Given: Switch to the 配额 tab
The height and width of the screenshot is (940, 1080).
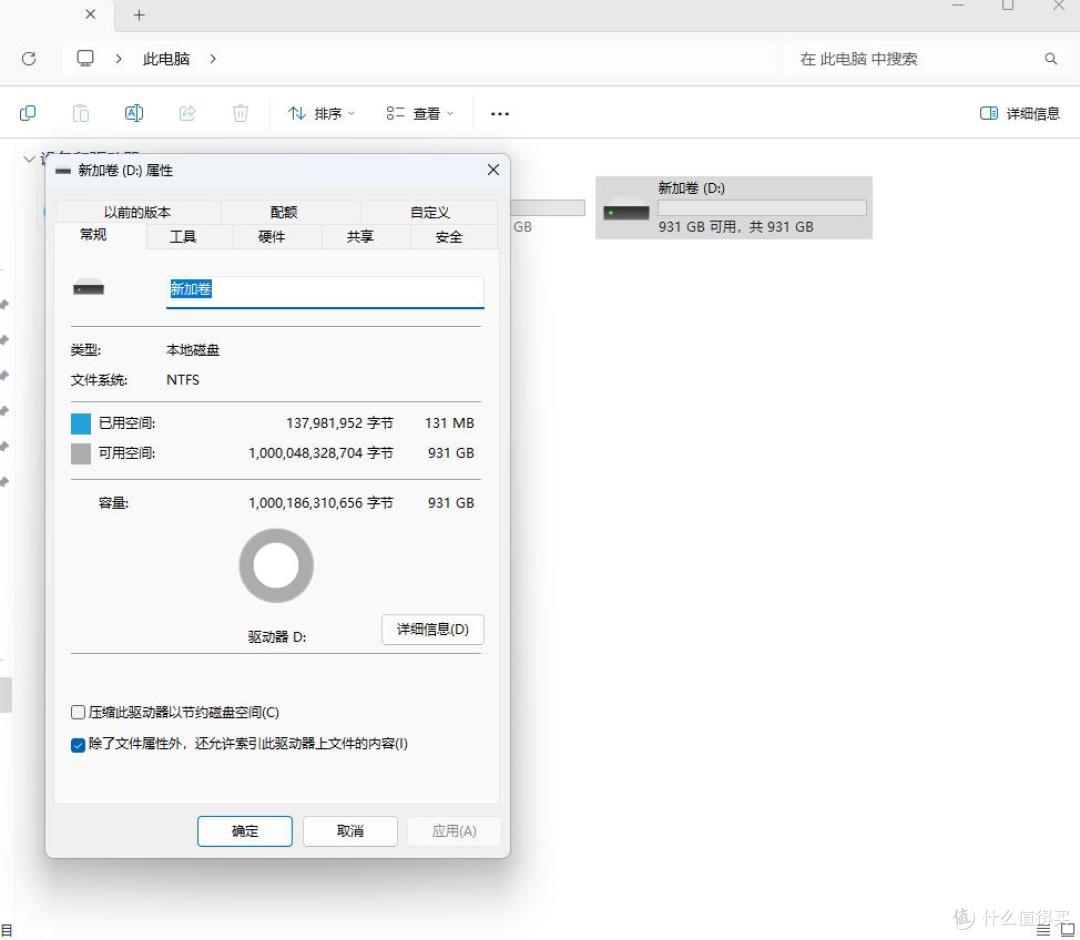Looking at the screenshot, I should tap(284, 212).
